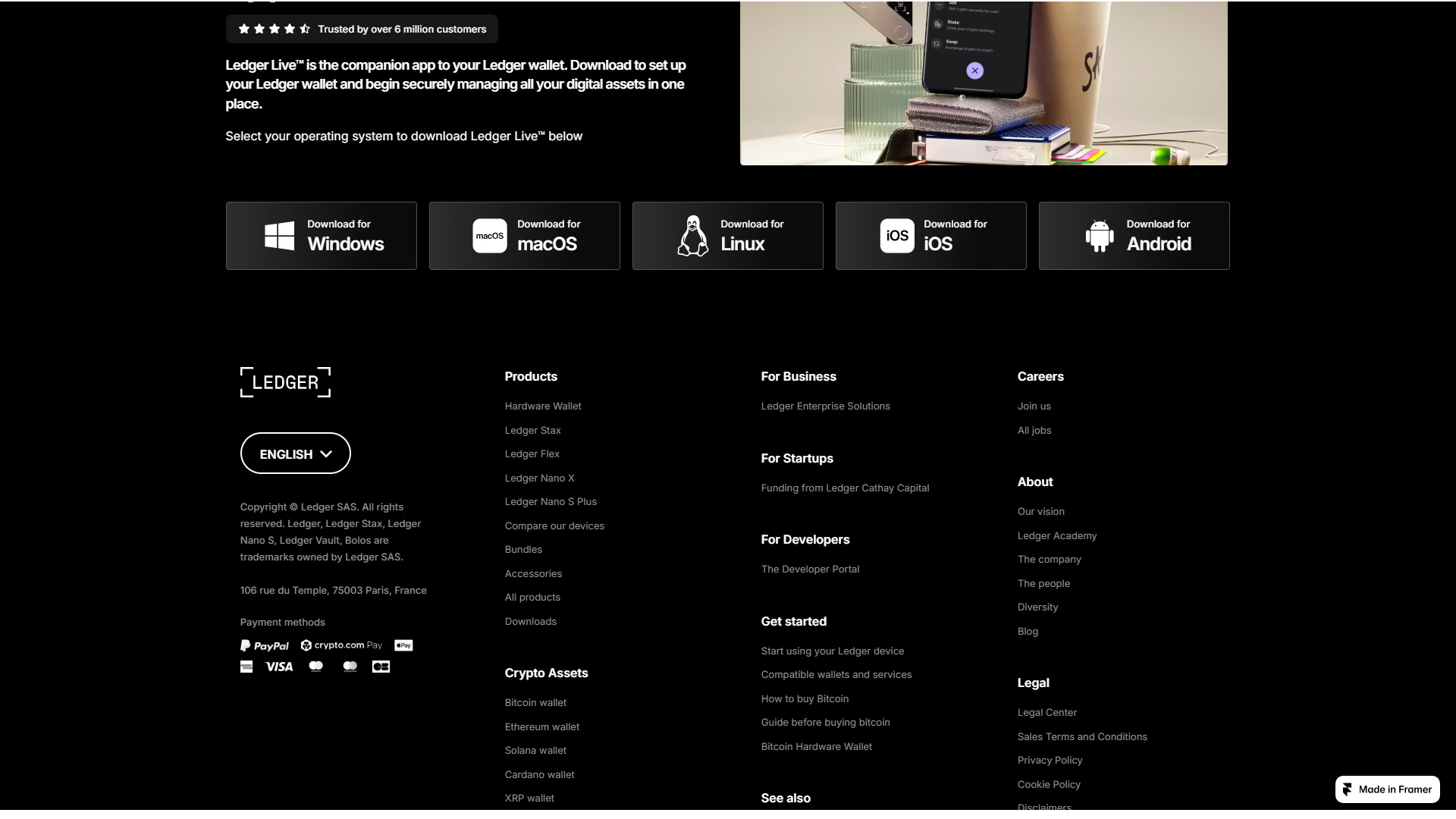
Task: Click the Windows logo icon
Action: (x=279, y=236)
